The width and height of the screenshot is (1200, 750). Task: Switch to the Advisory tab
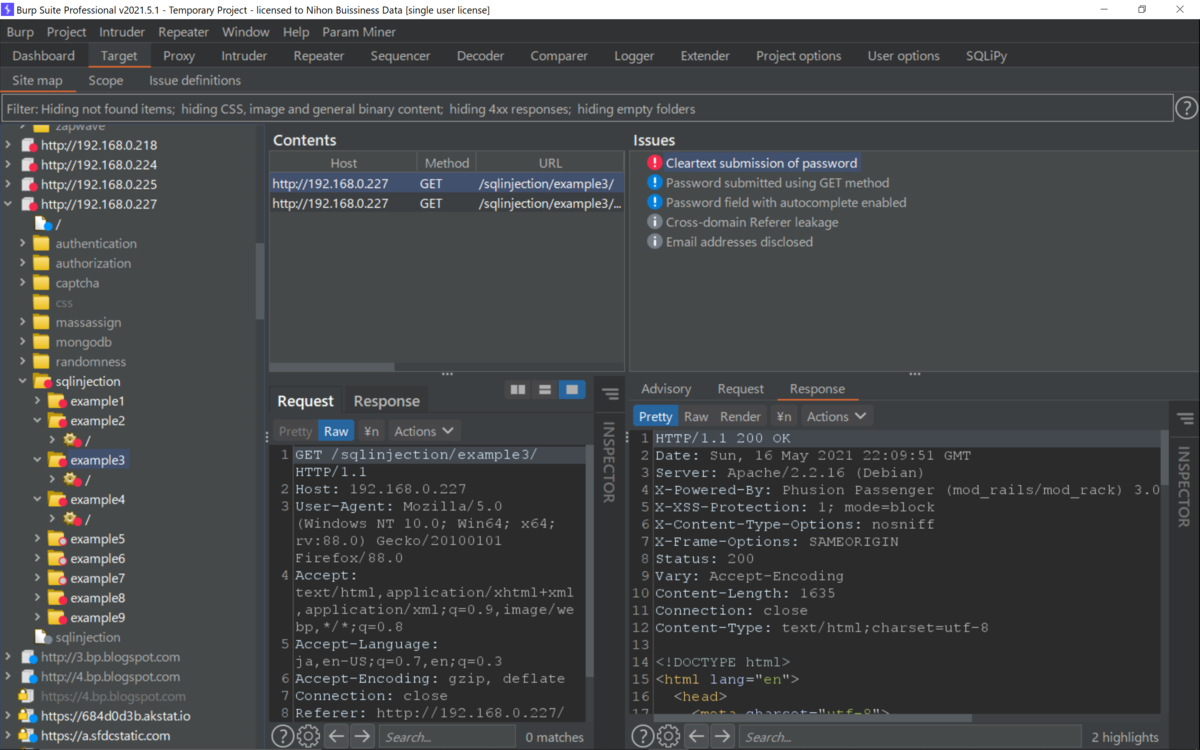pos(666,389)
